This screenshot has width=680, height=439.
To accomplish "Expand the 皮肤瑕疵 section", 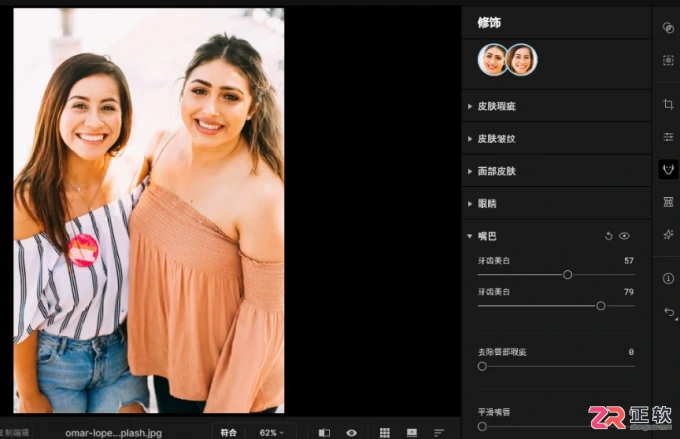I will tap(557, 106).
